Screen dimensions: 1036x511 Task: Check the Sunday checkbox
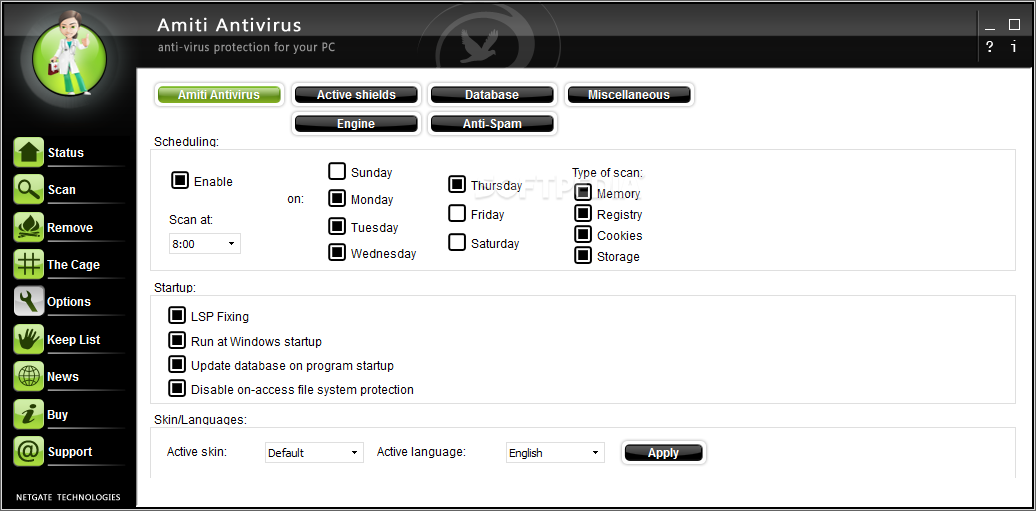click(x=337, y=172)
